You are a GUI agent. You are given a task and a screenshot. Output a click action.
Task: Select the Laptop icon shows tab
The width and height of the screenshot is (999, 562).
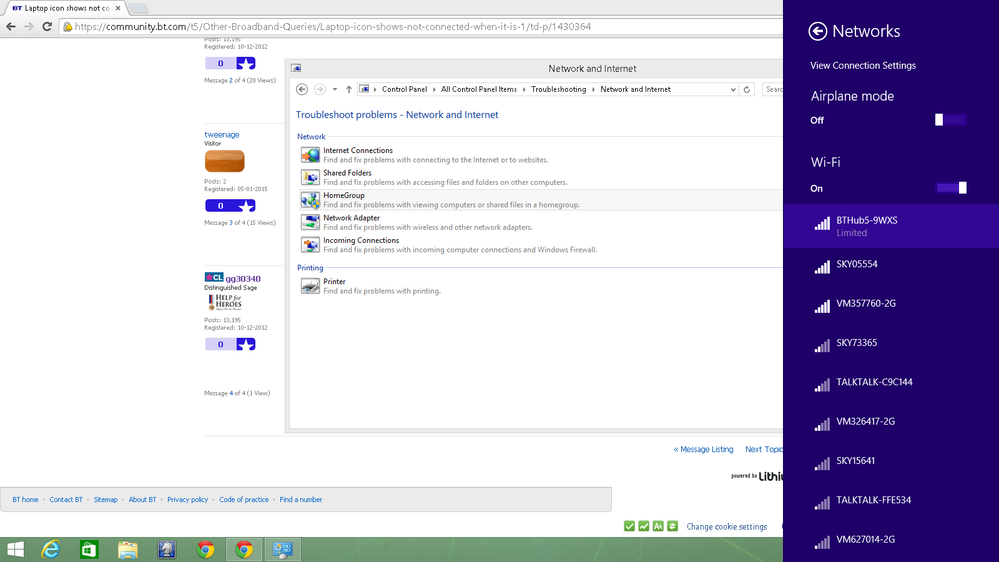[x=66, y=8]
